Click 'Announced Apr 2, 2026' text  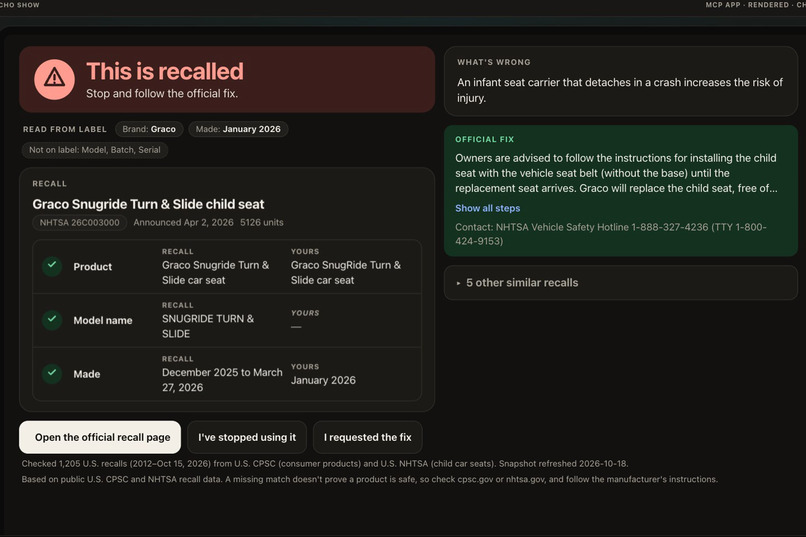pos(184,223)
